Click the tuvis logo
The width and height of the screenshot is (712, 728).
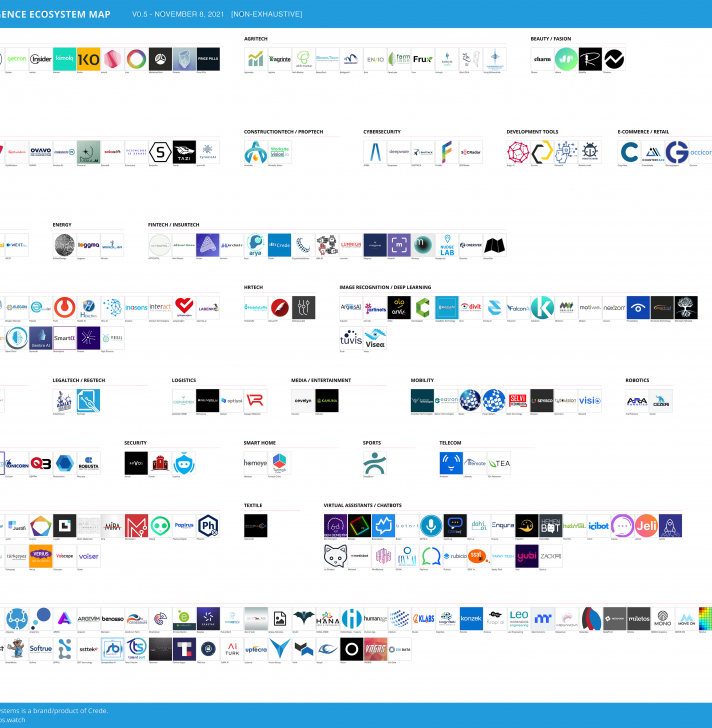pos(351,338)
